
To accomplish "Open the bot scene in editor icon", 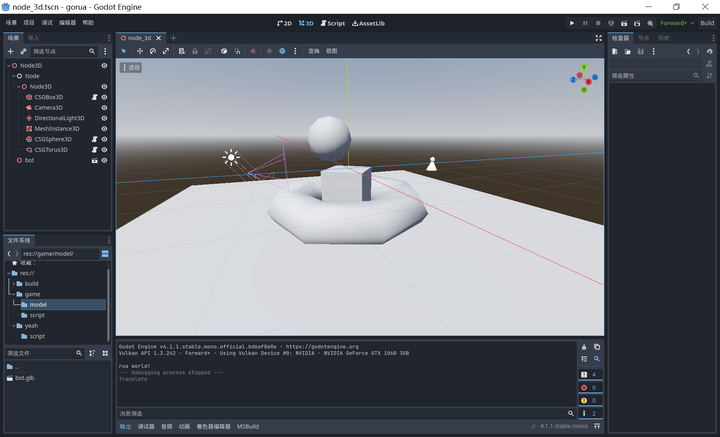I will coord(94,160).
